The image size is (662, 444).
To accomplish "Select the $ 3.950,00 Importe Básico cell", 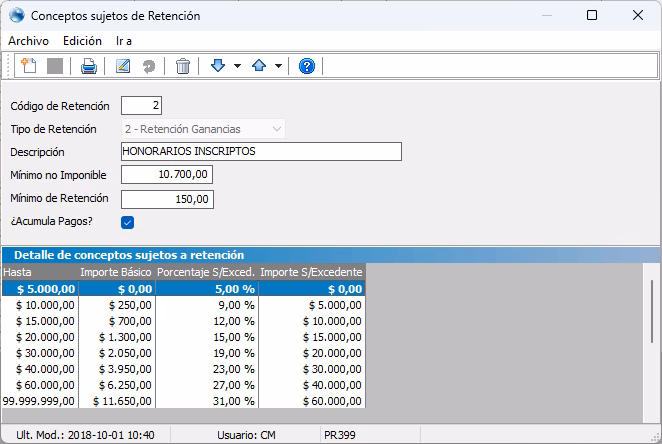I will click(x=117, y=369).
